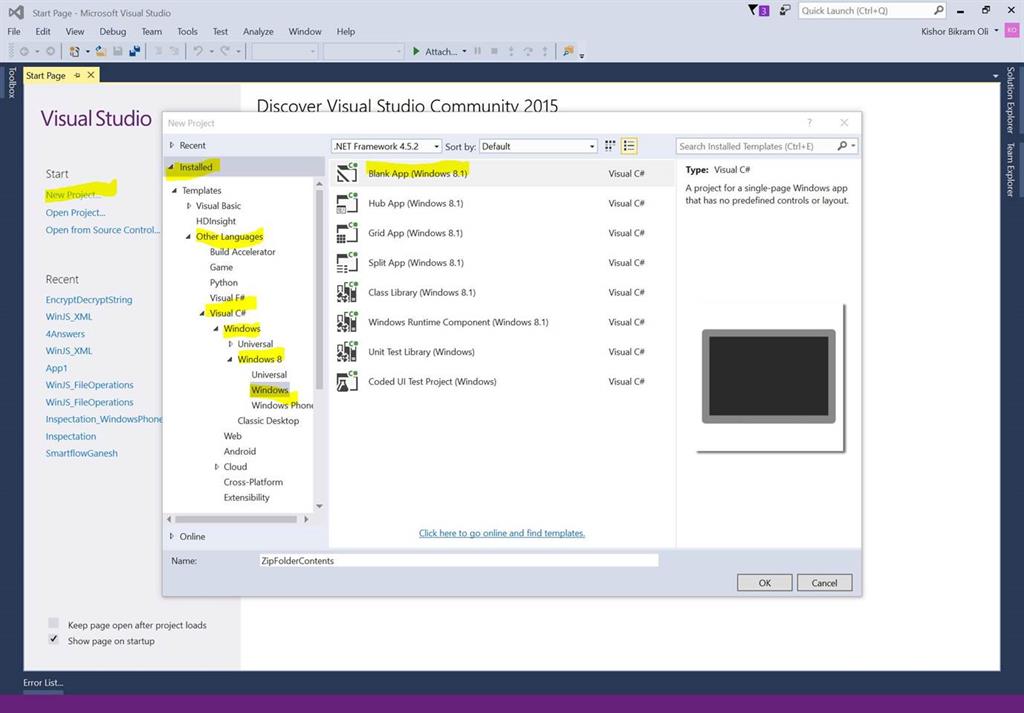Image resolution: width=1024 pixels, height=713 pixels.
Task: Expand the Online section in New Project
Action: 172,536
